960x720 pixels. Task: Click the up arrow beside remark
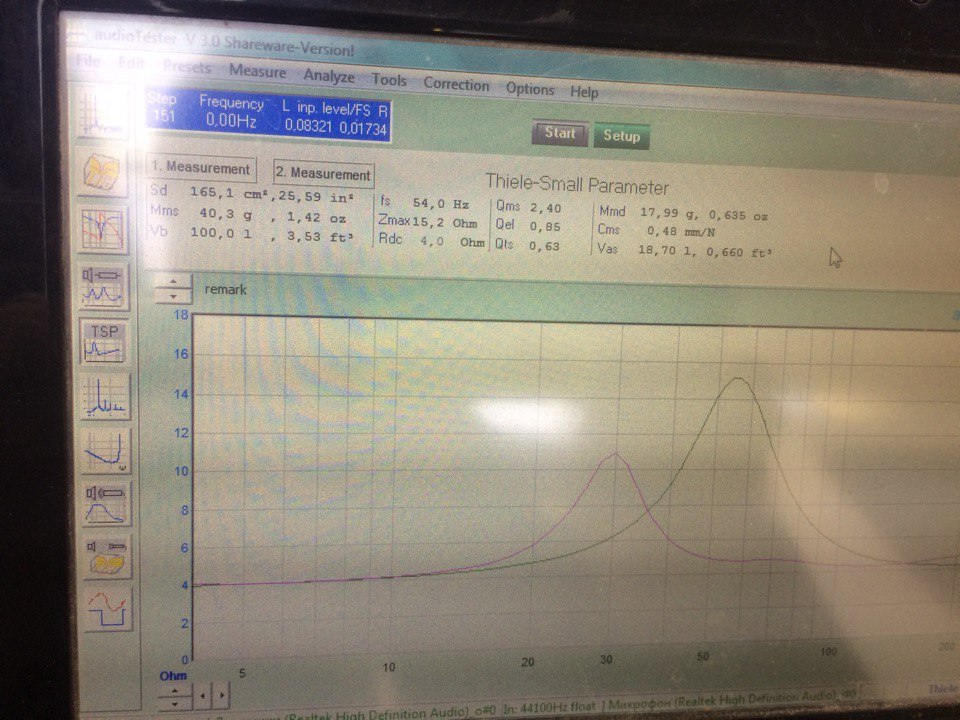pos(174,282)
